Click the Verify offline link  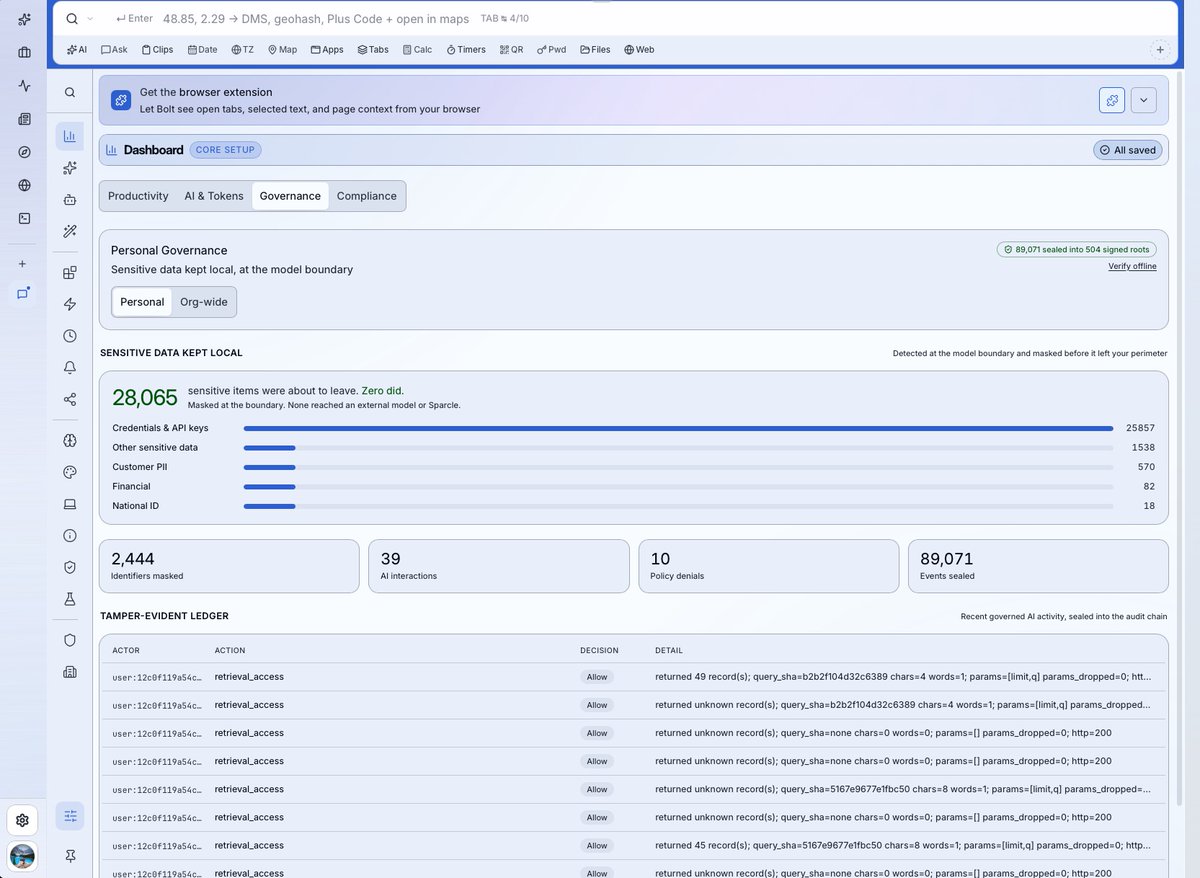[1132, 266]
